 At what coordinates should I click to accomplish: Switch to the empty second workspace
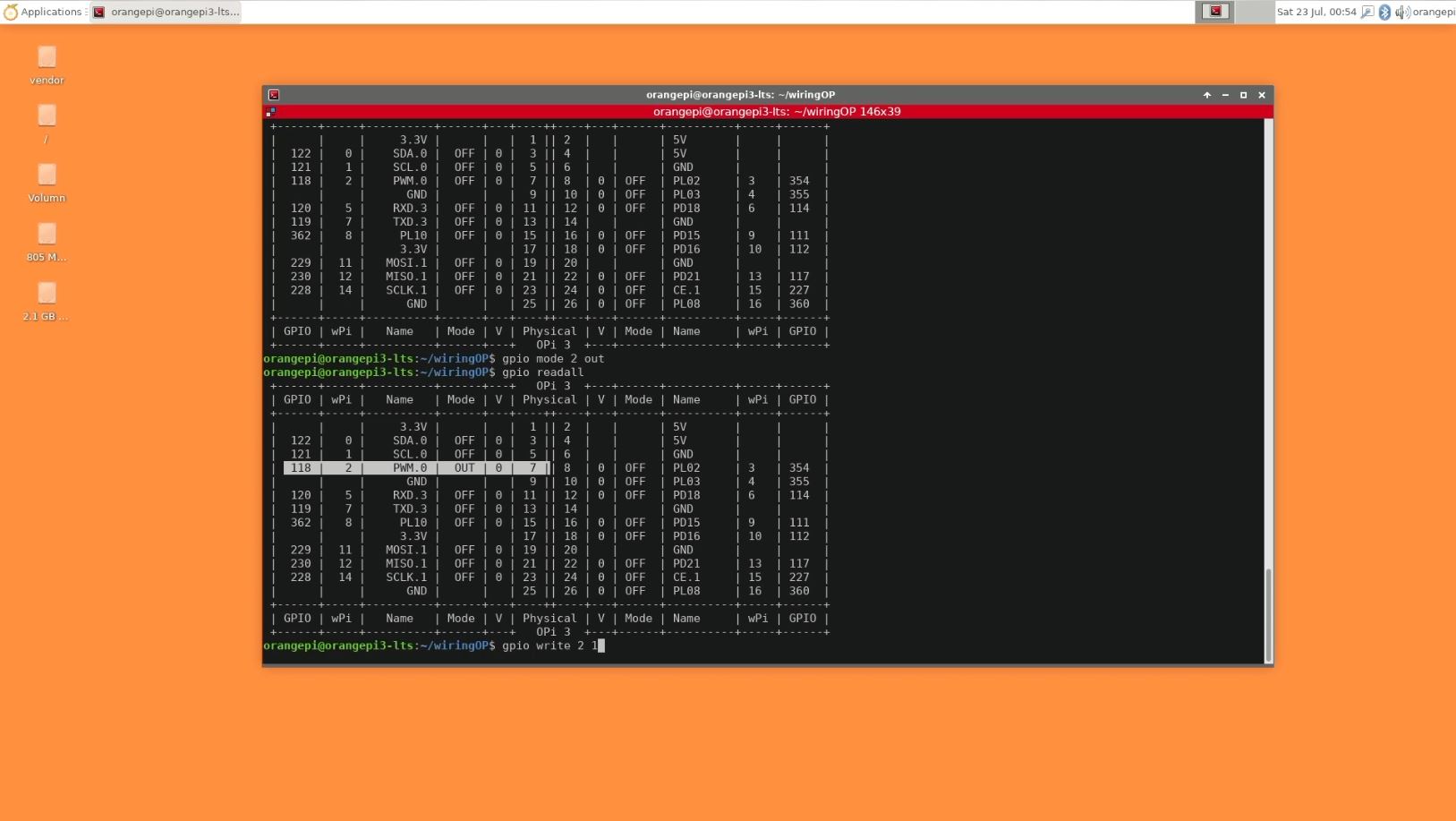[1255, 12]
